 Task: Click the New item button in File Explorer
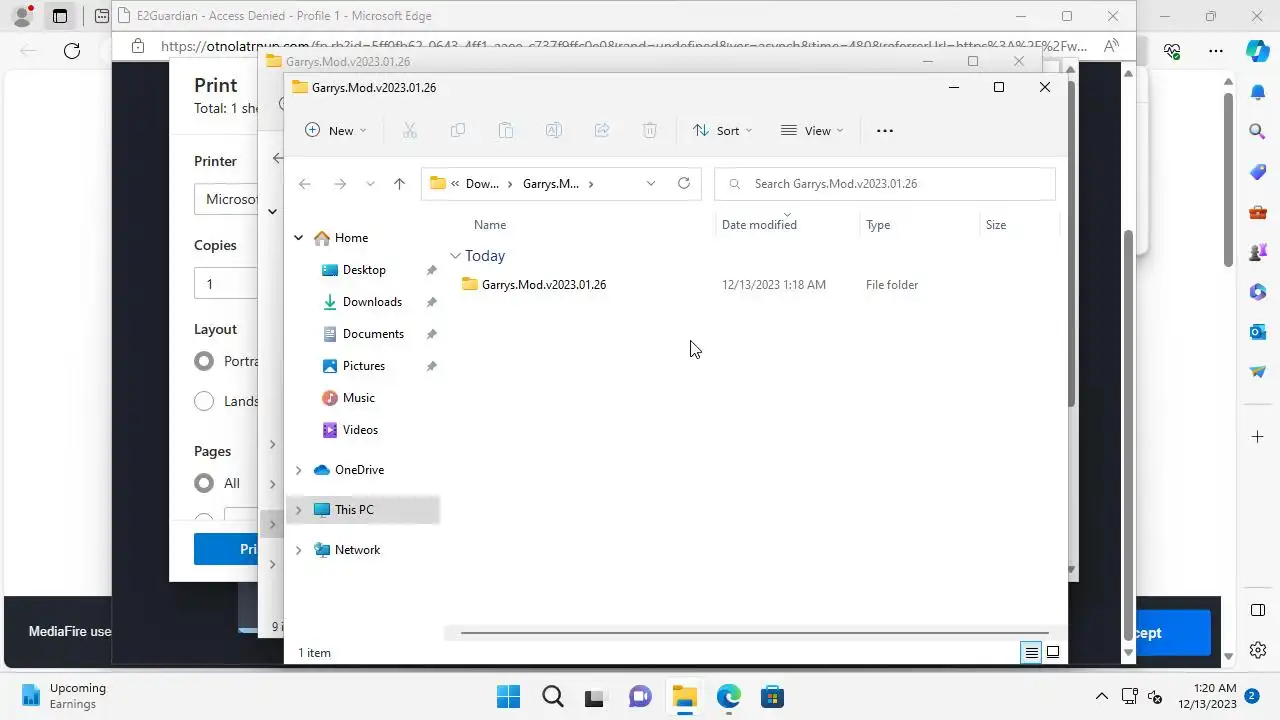tap(335, 130)
